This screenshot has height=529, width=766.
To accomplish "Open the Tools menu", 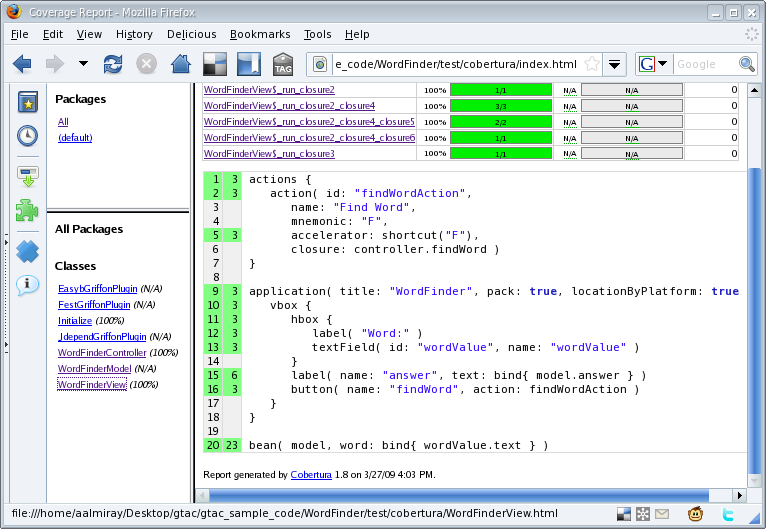I will point(317,34).
